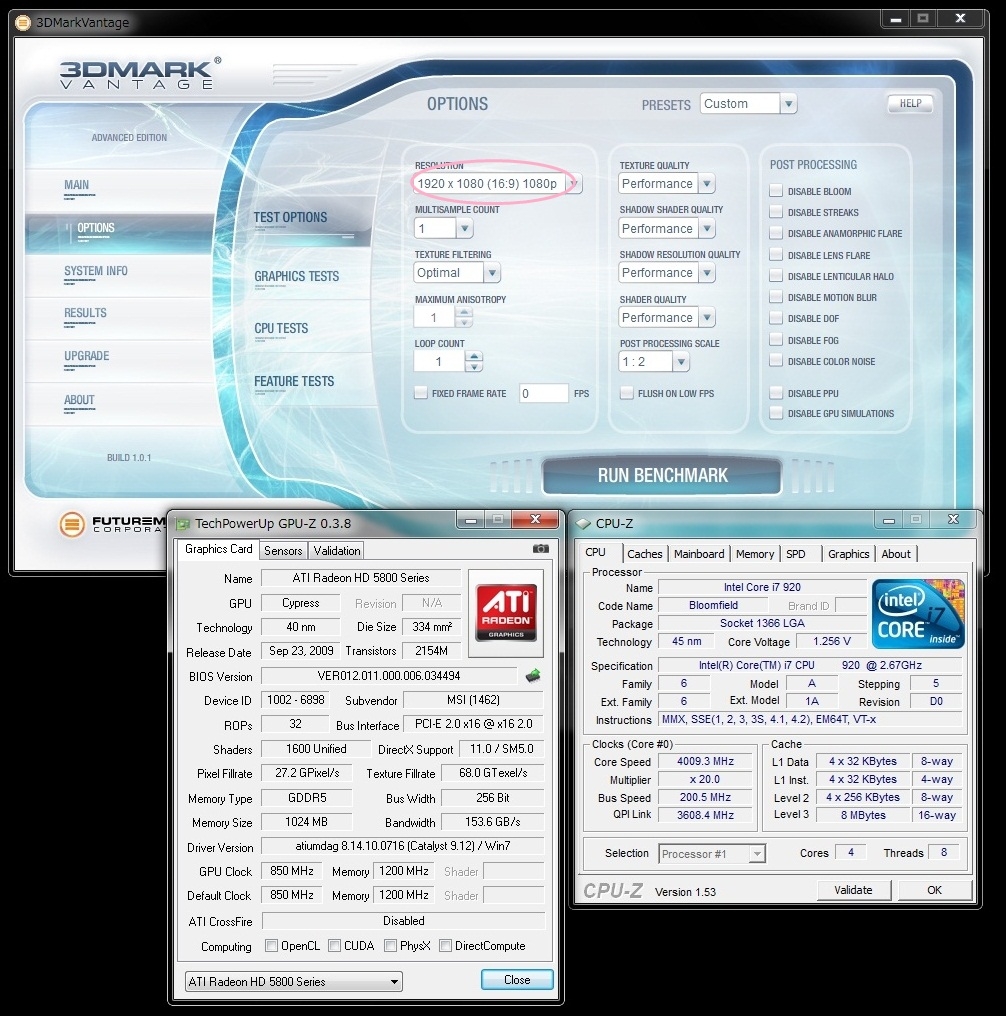Open Upgrade section in sidebar
Image resolution: width=1006 pixels, height=1016 pixels.
(86, 356)
